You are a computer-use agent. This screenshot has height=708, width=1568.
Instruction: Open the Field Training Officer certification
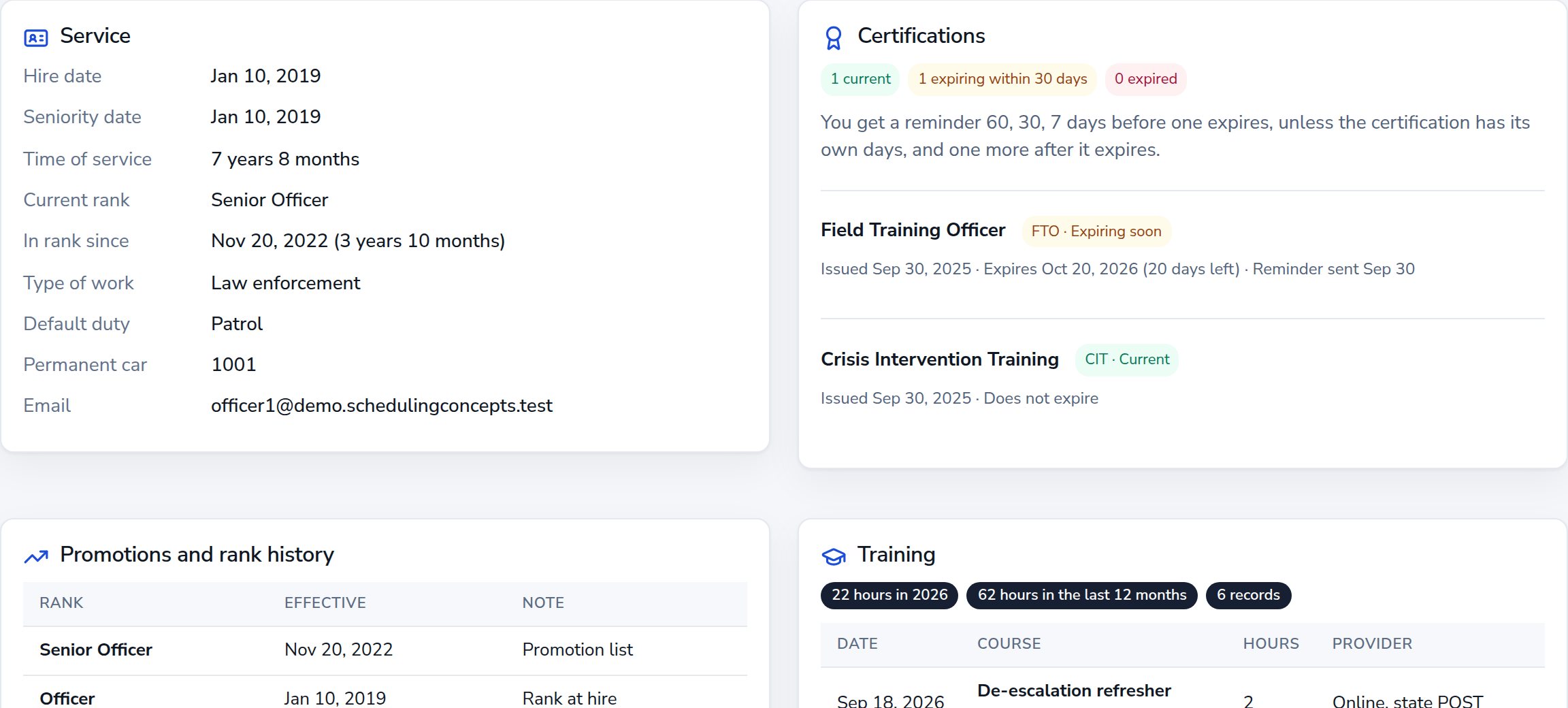(913, 230)
